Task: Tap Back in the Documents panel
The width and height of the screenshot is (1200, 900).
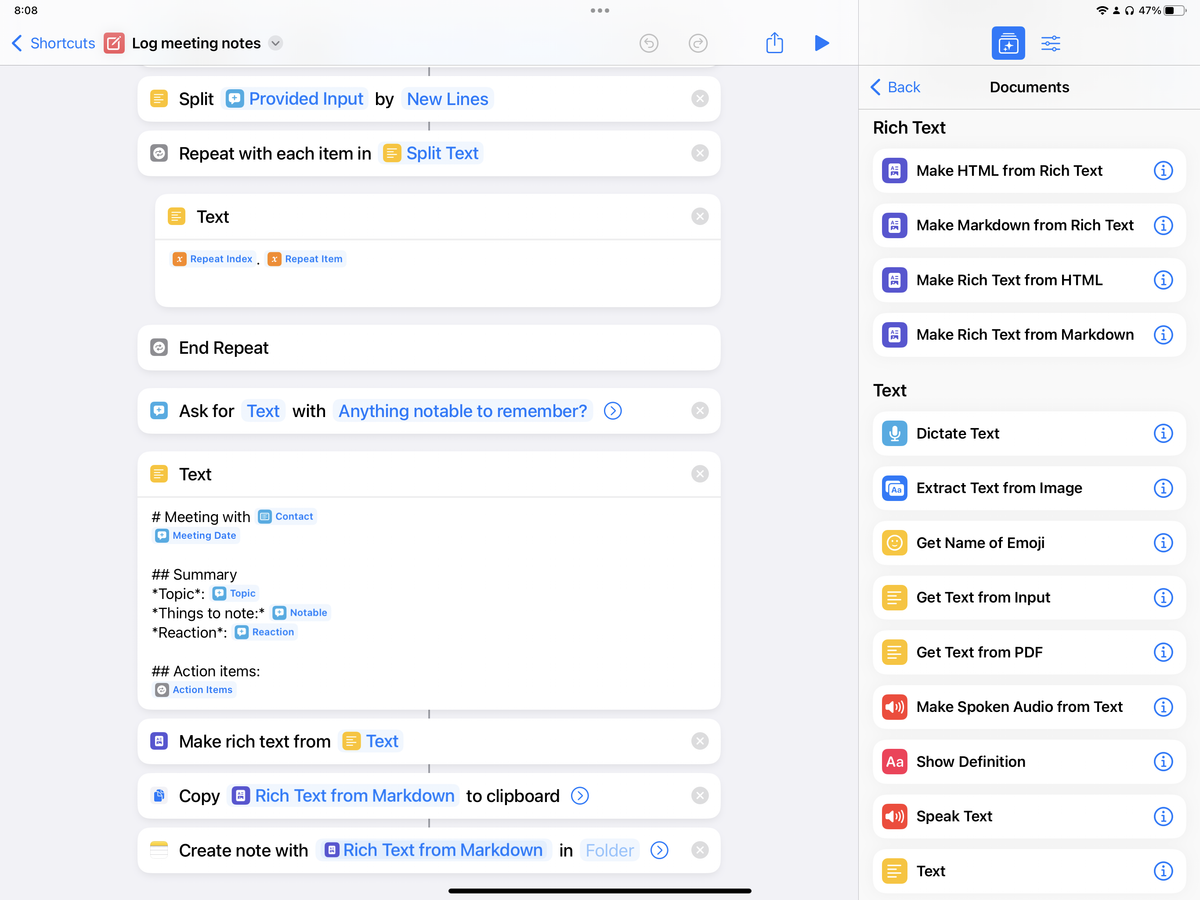Action: pos(894,87)
